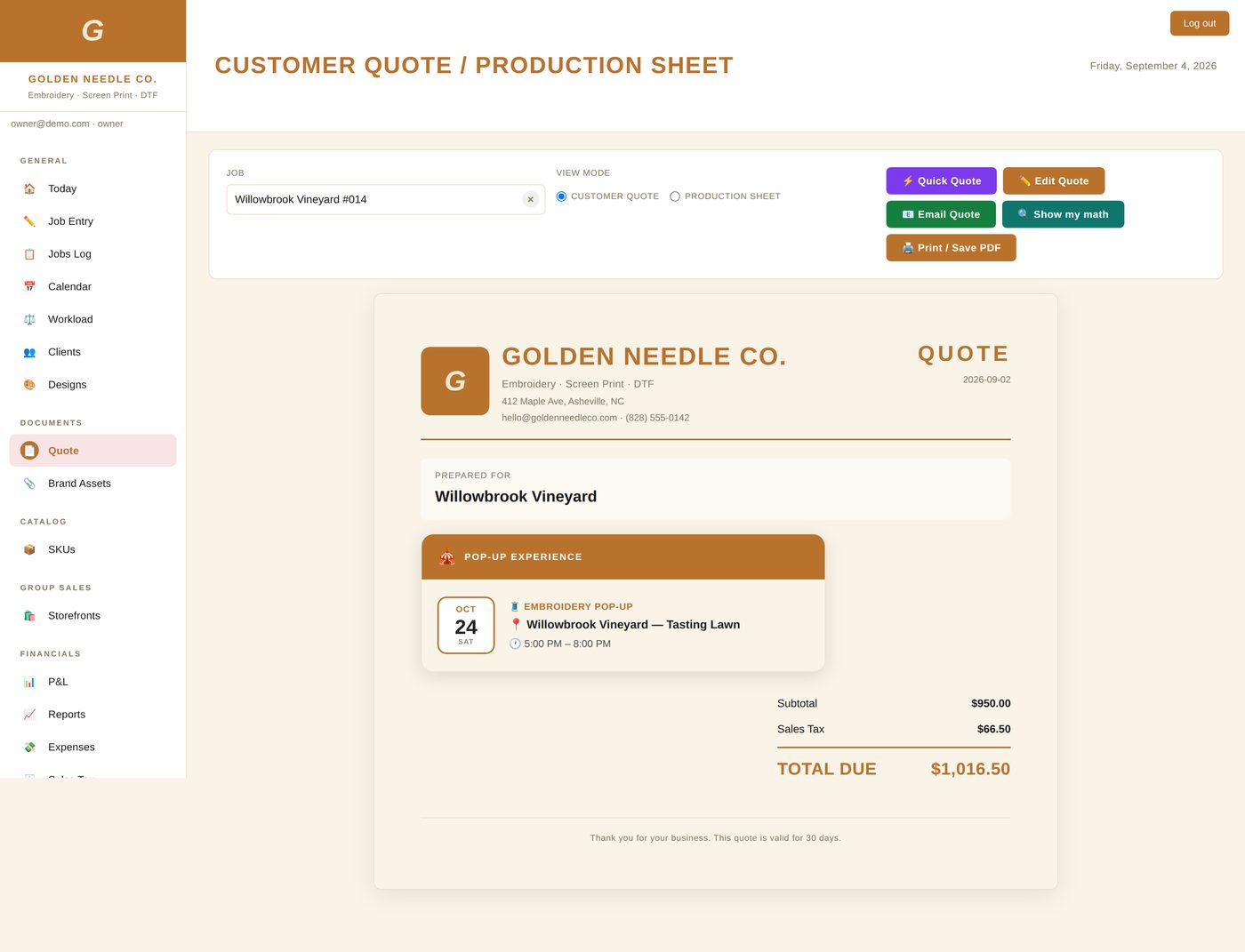Click the Email Quote button
Screen dimensions: 1245x952
(941, 214)
